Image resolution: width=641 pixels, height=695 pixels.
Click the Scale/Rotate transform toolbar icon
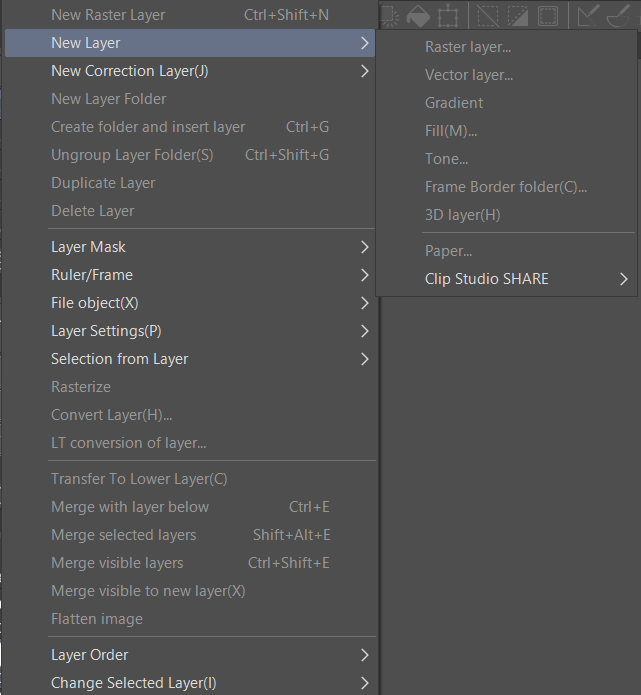448,16
